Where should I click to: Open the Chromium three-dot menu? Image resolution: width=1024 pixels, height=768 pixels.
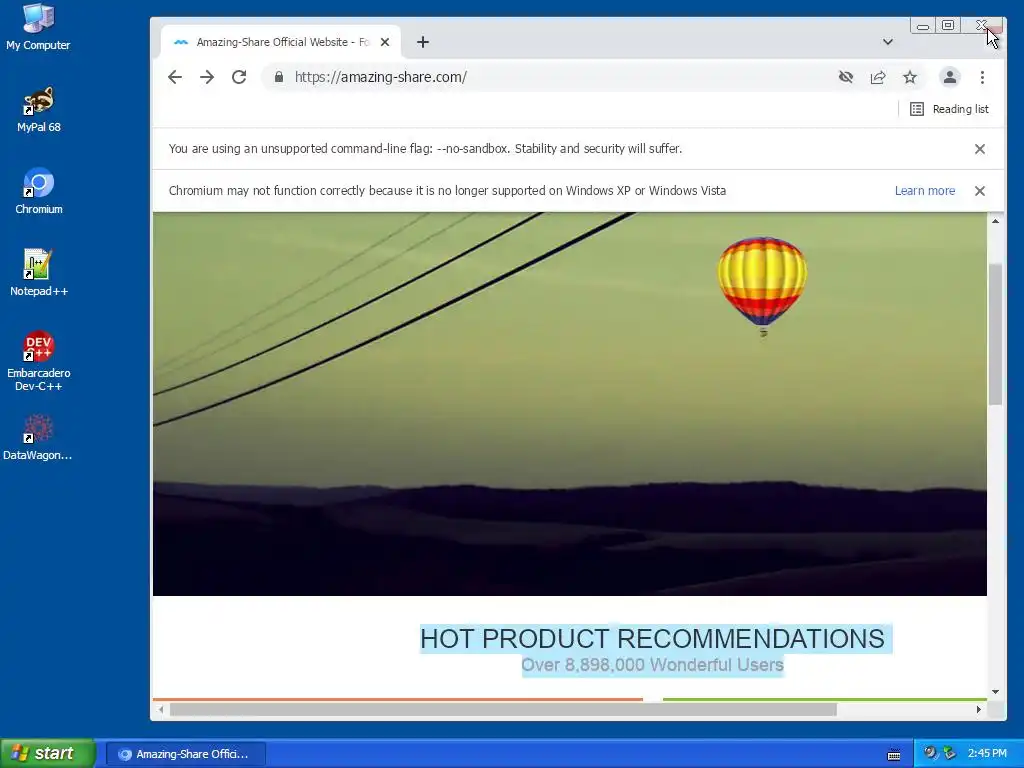point(982,77)
